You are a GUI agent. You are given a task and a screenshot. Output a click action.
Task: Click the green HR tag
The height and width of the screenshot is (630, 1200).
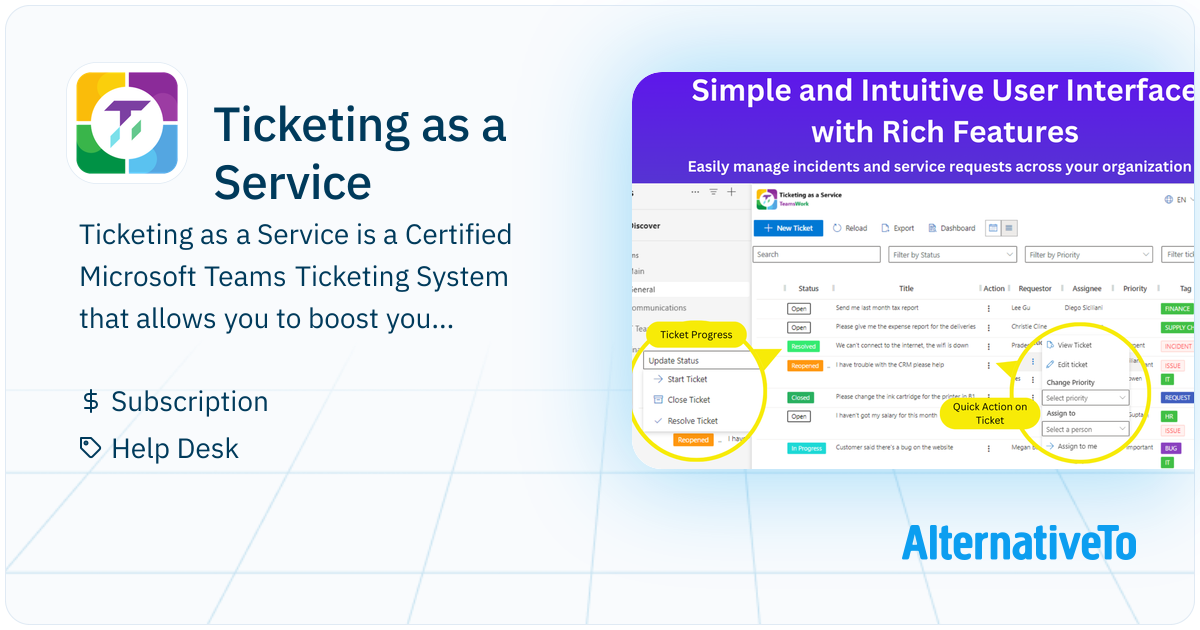click(x=1169, y=416)
